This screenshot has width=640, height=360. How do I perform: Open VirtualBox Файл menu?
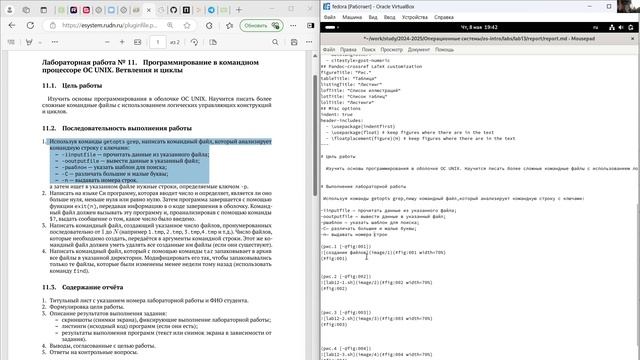click(x=329, y=18)
